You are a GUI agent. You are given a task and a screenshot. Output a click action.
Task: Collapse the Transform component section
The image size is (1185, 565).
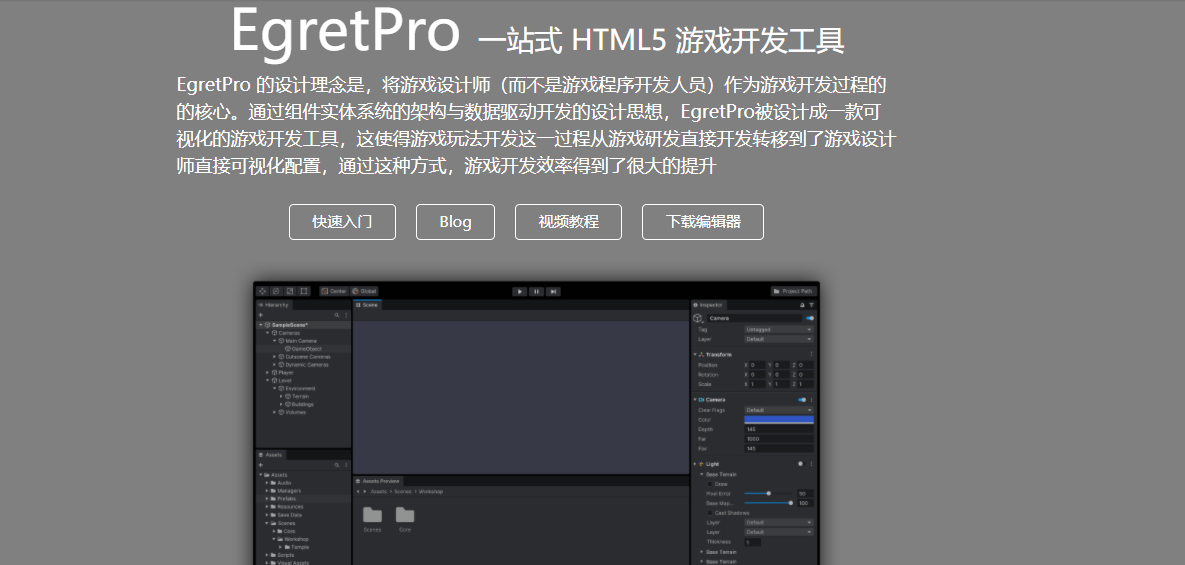[695, 354]
